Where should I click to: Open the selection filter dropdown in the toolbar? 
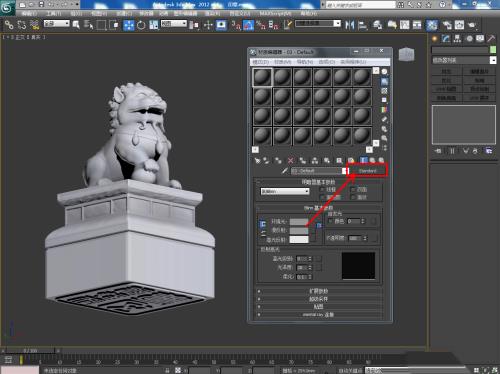[x=57, y=23]
